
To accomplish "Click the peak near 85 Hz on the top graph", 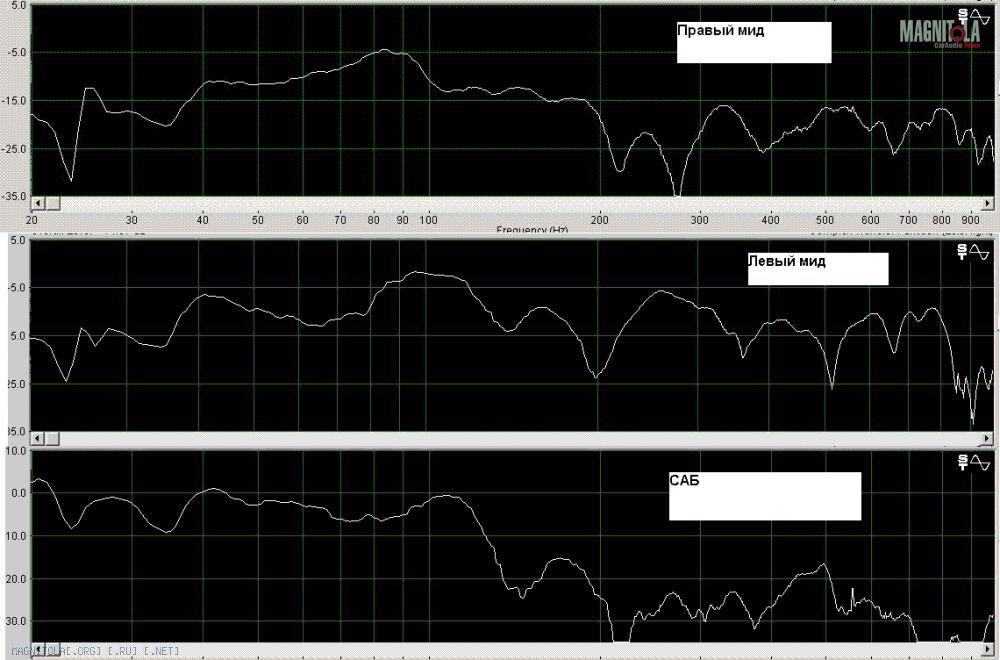I will pos(385,50).
